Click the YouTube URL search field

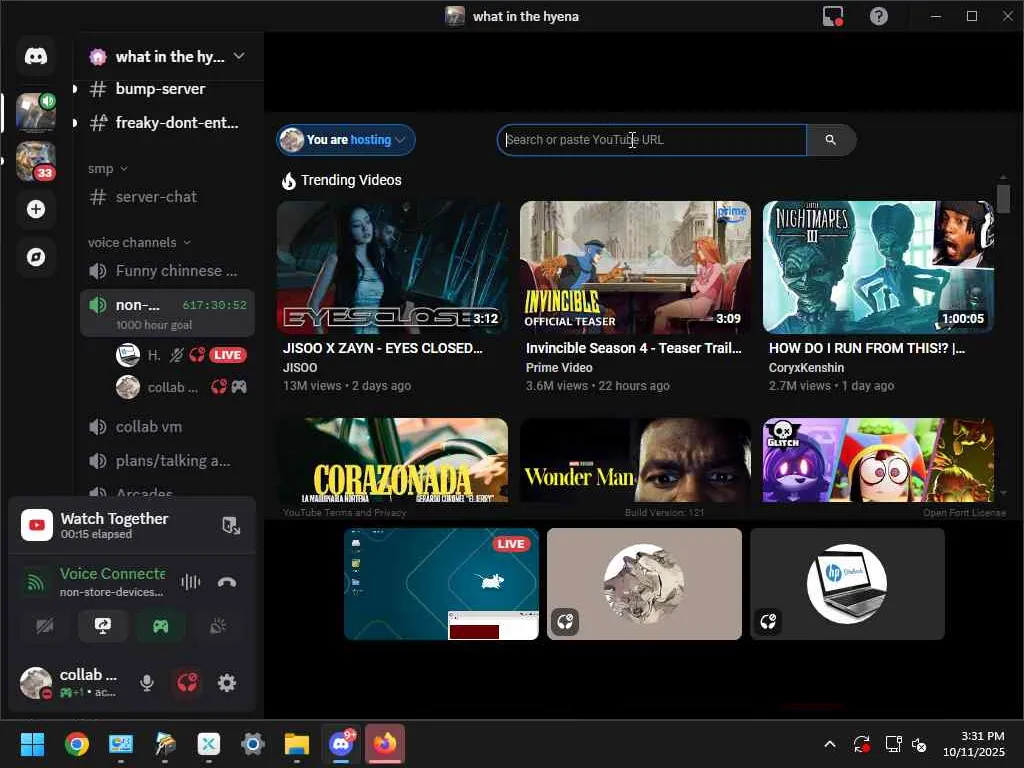point(652,140)
